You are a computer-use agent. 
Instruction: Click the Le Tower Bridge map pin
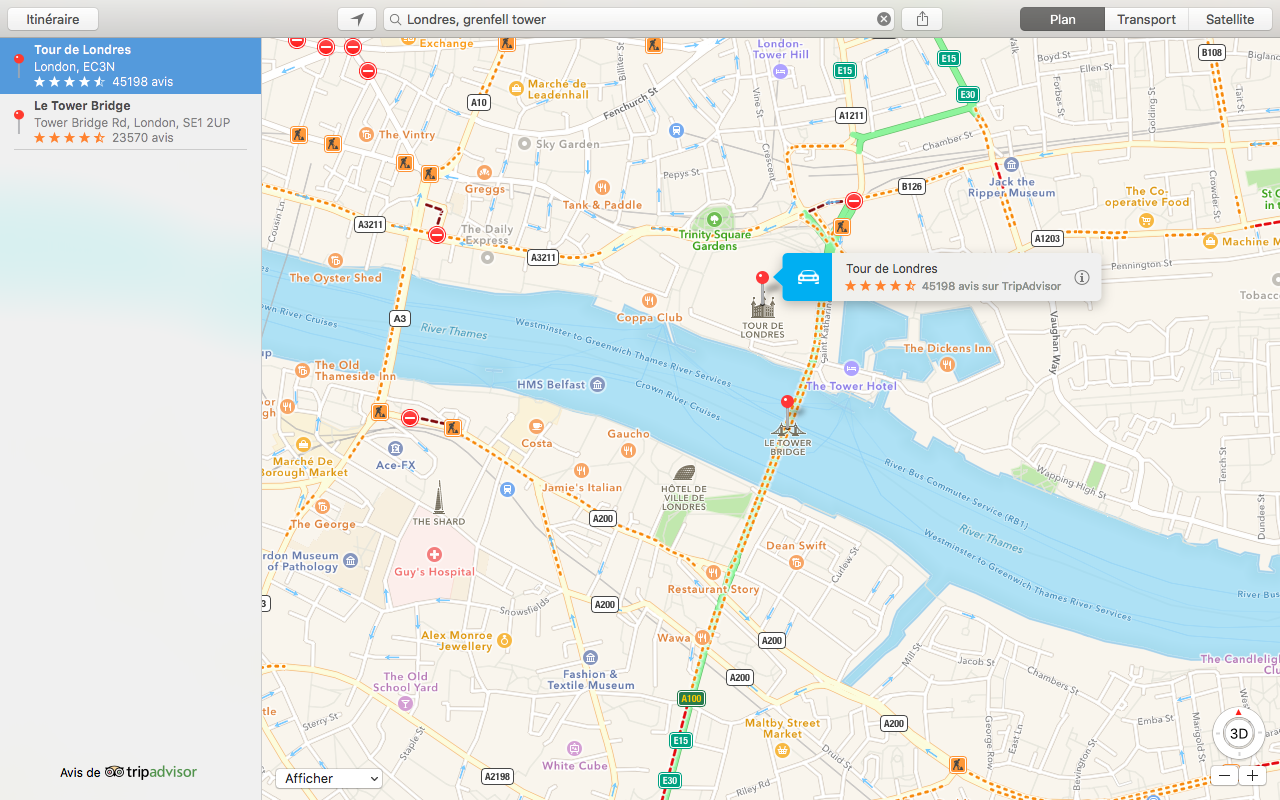[x=788, y=404]
